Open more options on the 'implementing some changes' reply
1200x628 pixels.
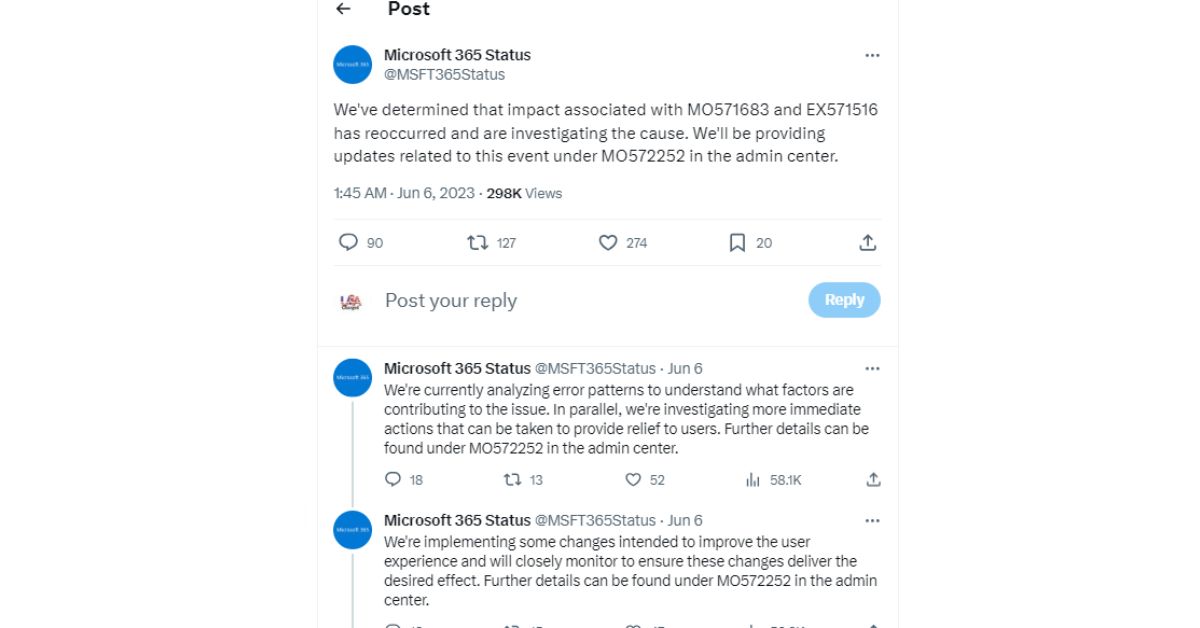pyautogui.click(x=872, y=520)
